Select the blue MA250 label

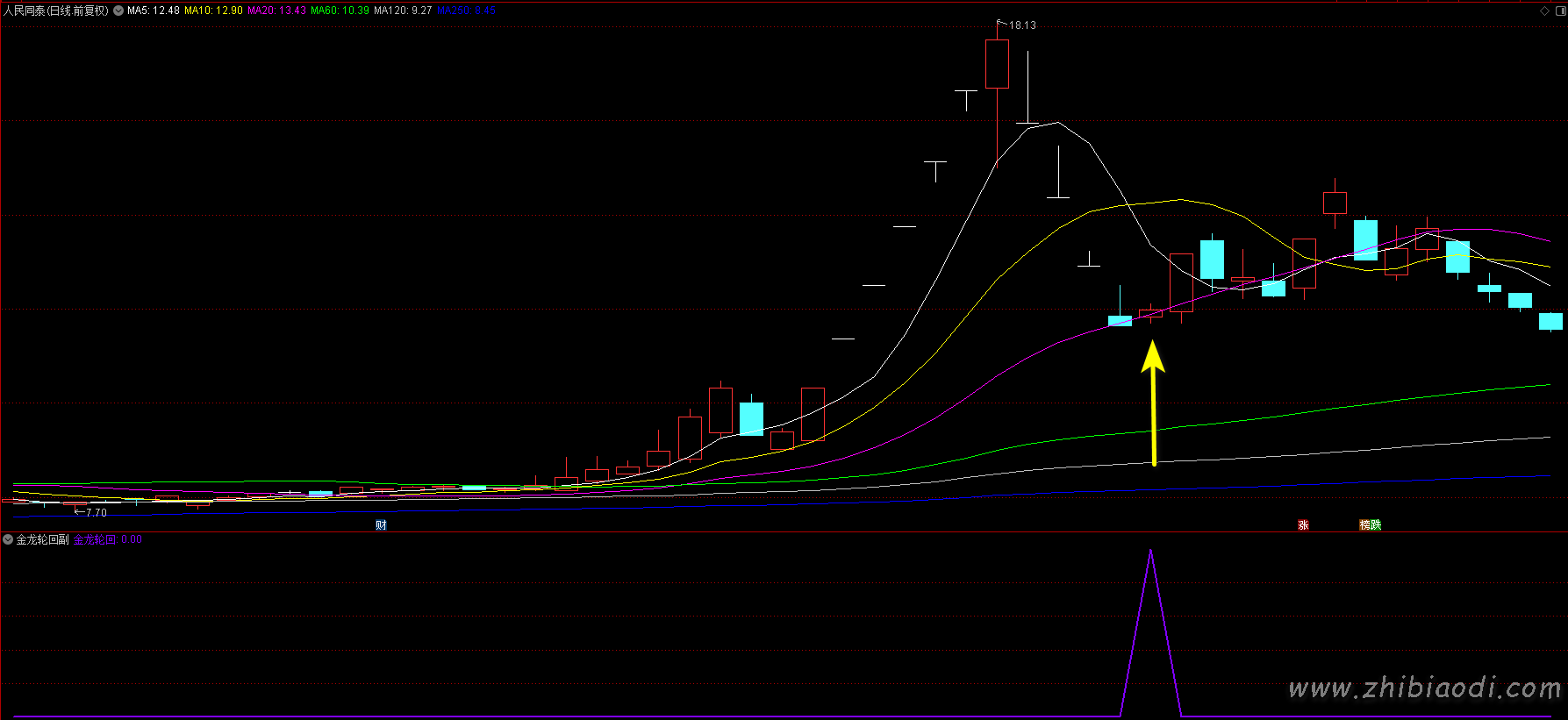click(x=466, y=11)
